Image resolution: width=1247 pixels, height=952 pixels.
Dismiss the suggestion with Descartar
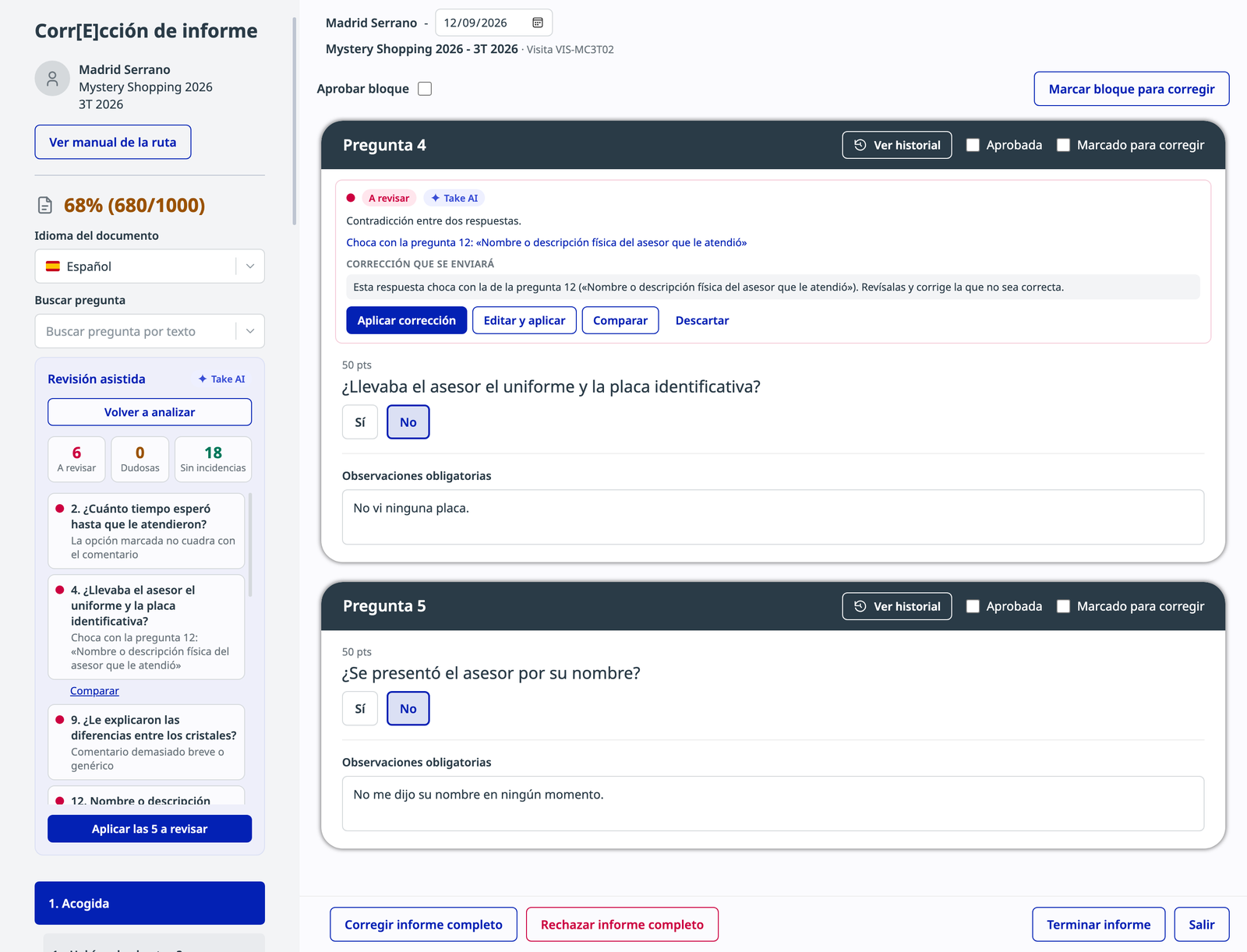click(702, 320)
